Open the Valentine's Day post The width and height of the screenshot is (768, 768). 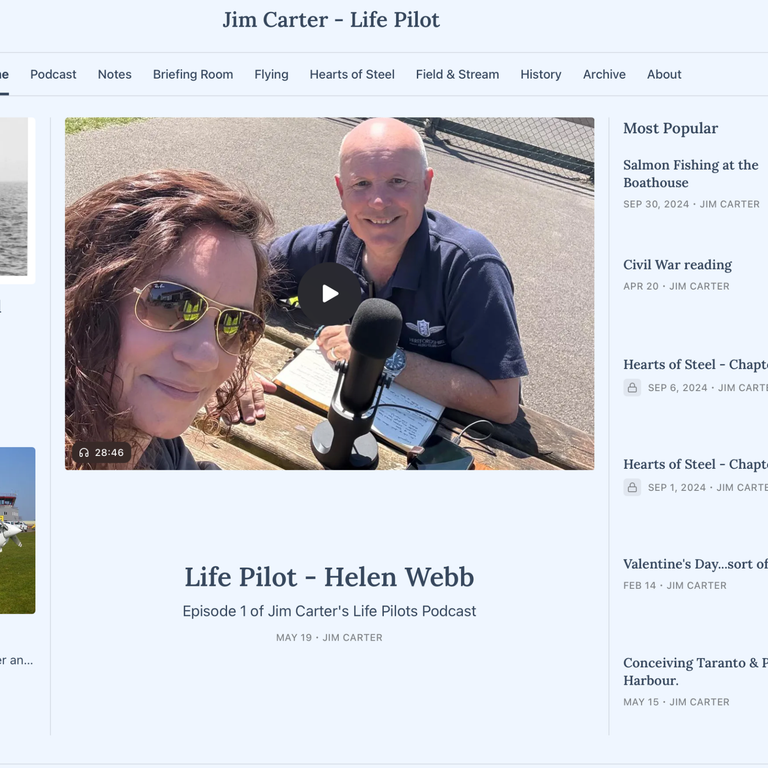point(696,564)
